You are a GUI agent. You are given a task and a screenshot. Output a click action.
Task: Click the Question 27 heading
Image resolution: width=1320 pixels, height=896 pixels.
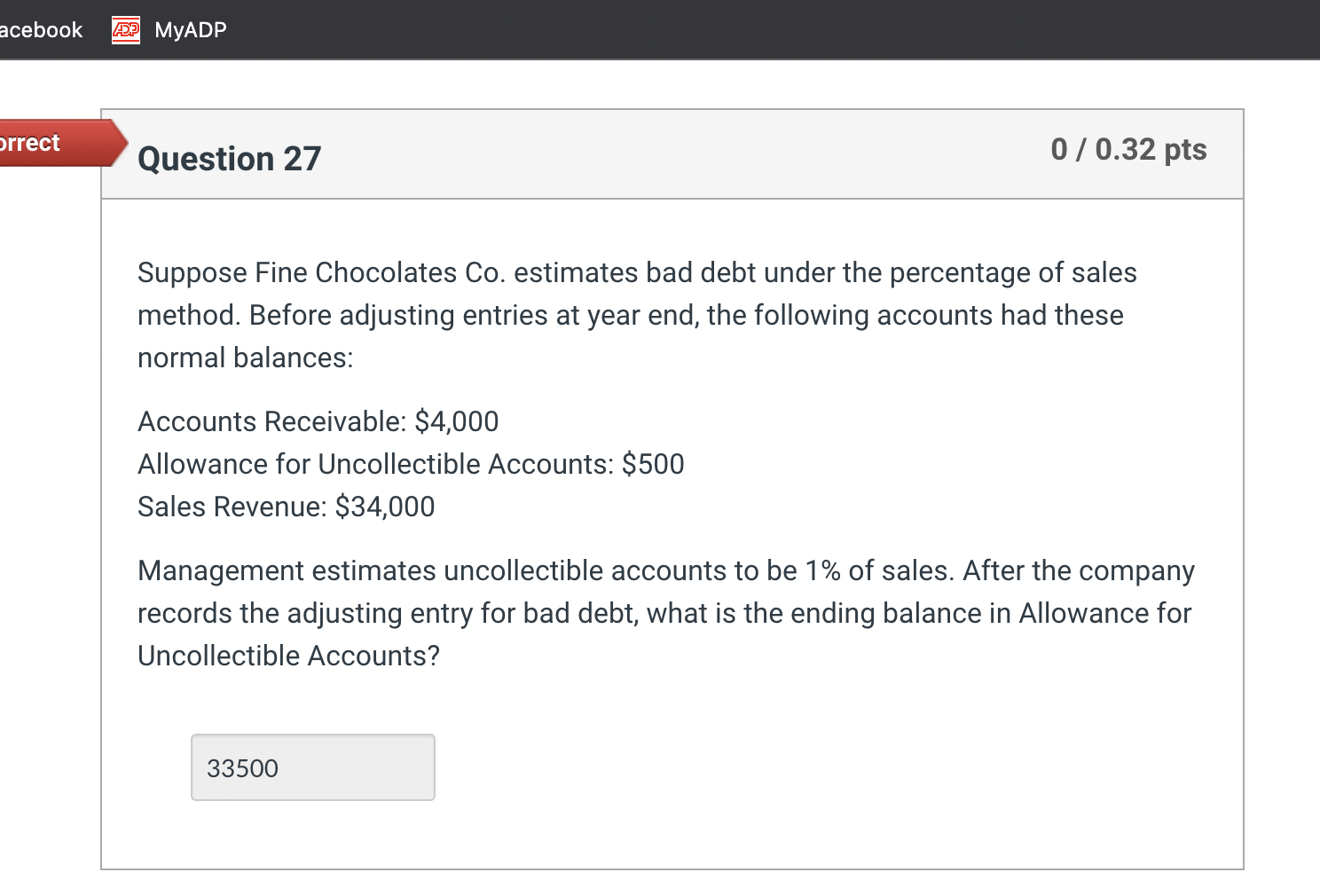pyautogui.click(x=230, y=159)
